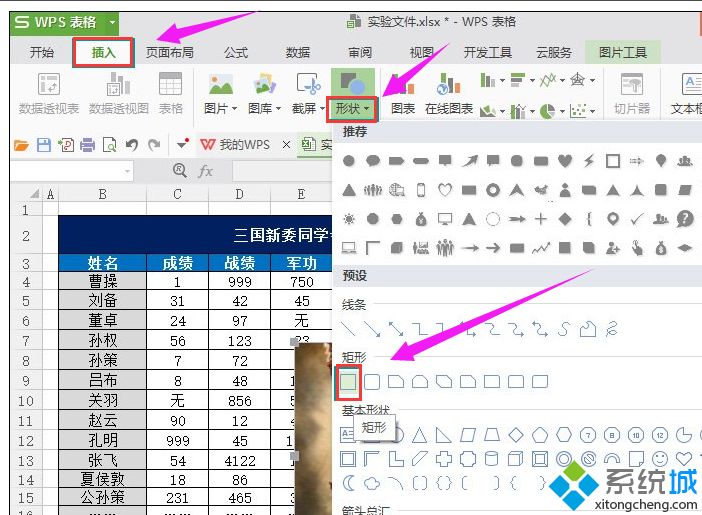Click the magnifier icon beside fx
The width and height of the screenshot is (702, 515).
point(180,170)
